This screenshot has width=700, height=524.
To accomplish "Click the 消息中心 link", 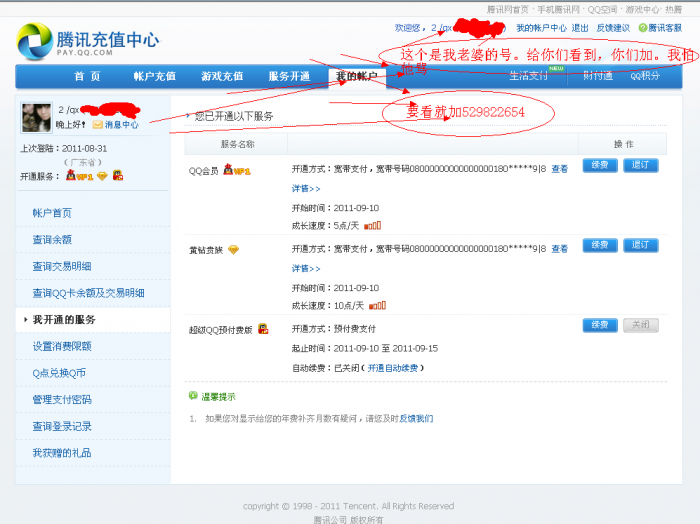I will point(121,125).
